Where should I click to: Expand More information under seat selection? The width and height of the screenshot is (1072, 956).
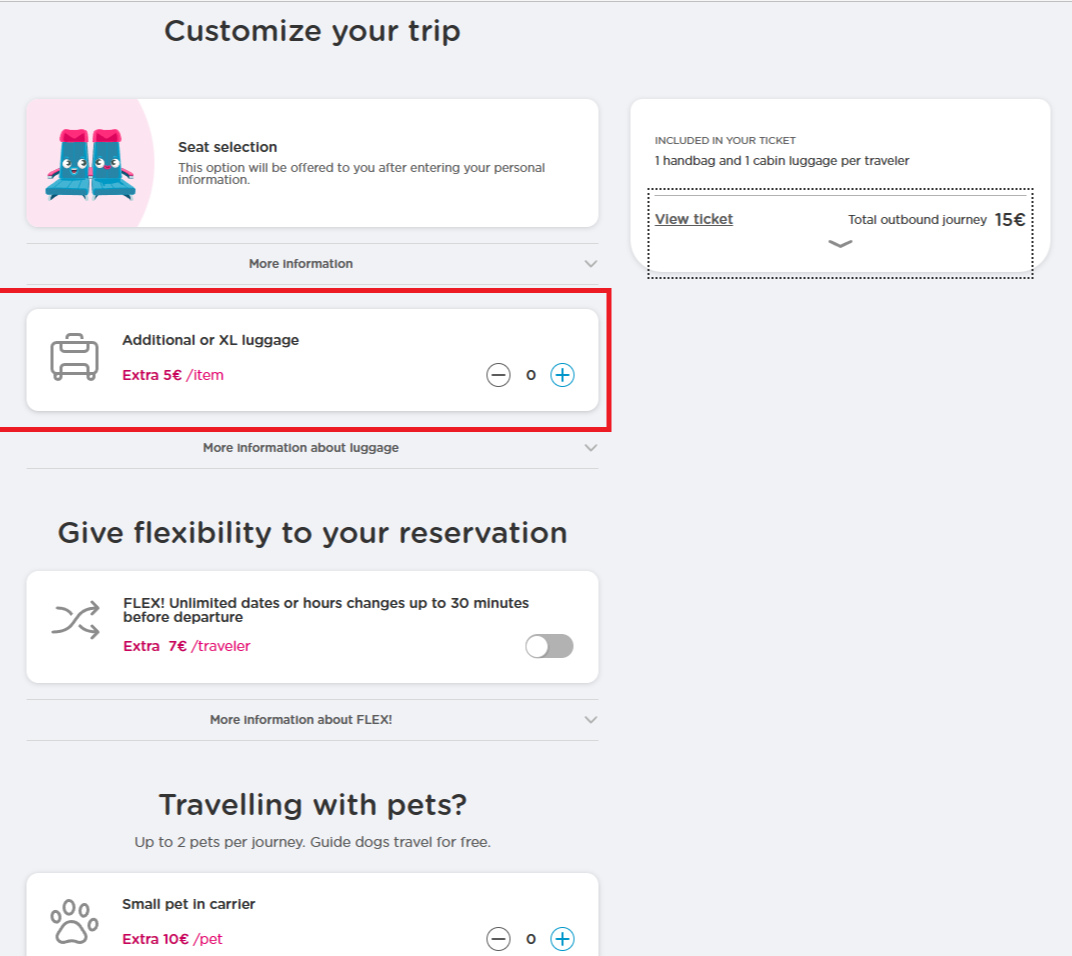(301, 264)
